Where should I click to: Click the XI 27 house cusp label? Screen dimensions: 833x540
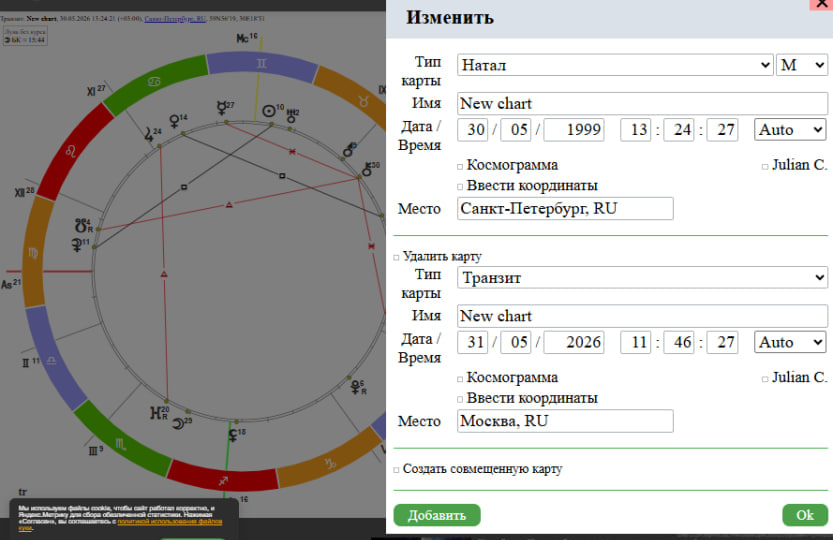click(96, 91)
